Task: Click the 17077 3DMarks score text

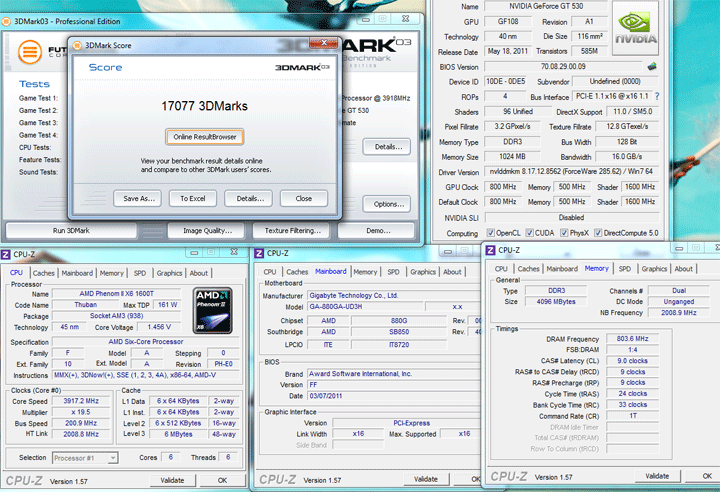Action: [204, 106]
